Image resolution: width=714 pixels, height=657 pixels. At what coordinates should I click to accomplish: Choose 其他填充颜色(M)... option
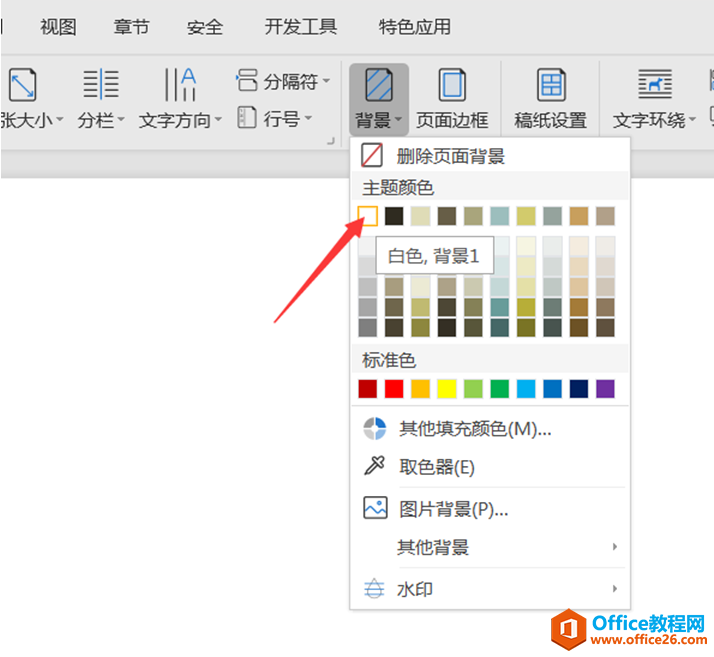[490, 428]
